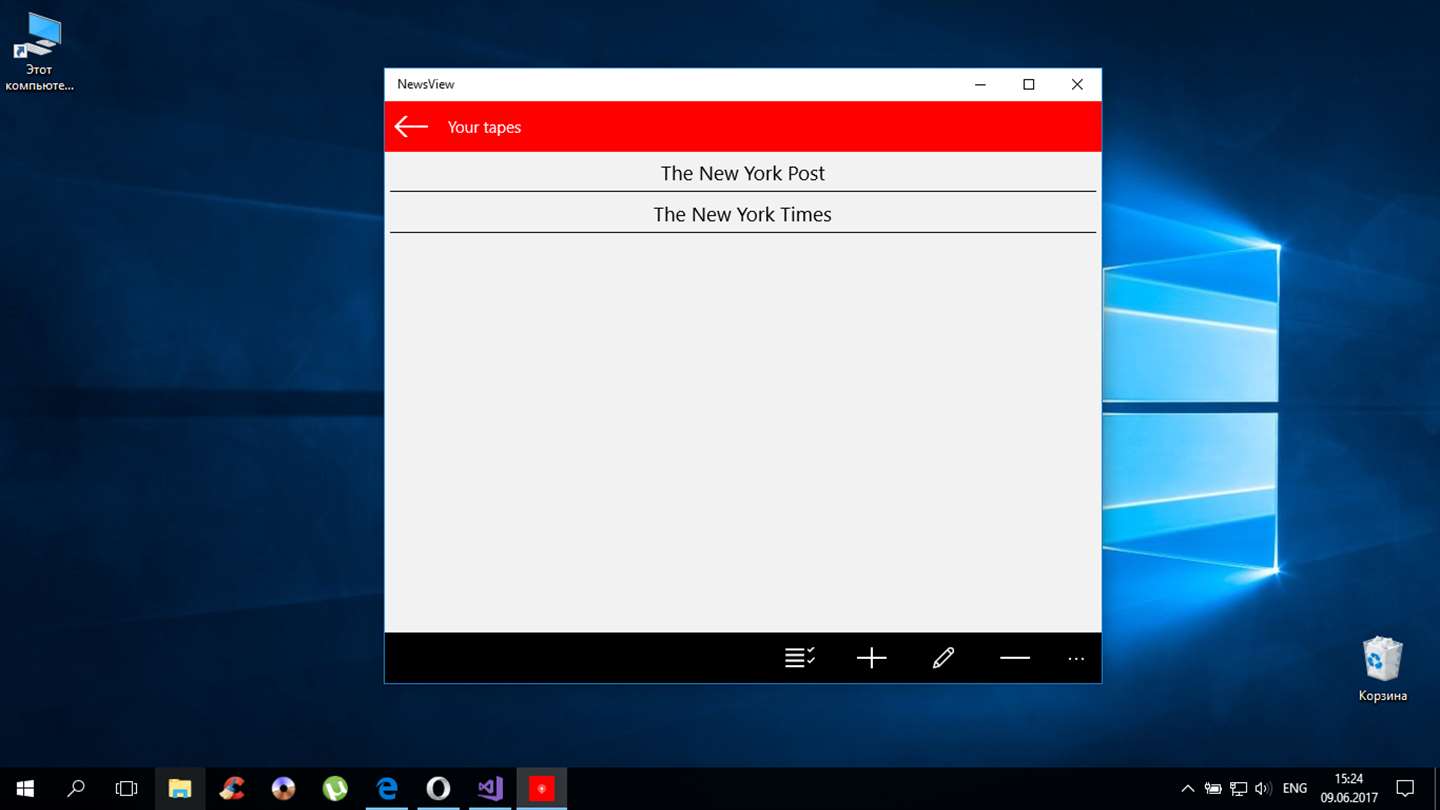The width and height of the screenshot is (1440, 810).
Task: Open Task View from the taskbar
Action: 126,788
